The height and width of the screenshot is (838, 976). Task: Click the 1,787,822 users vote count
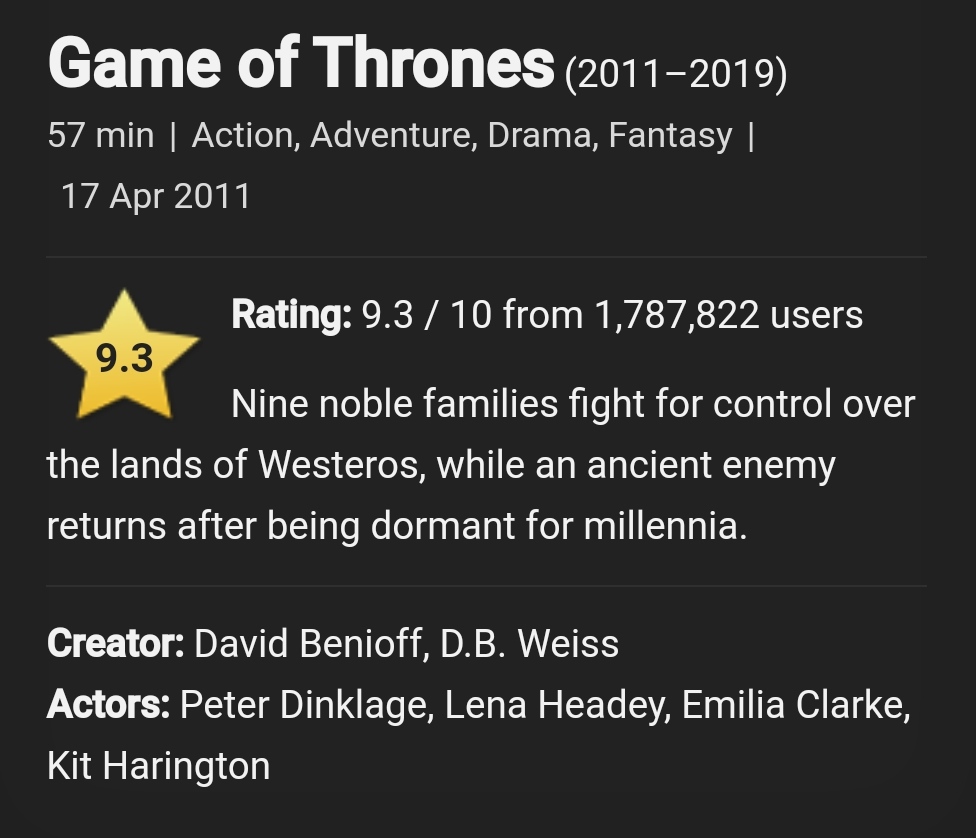point(728,315)
